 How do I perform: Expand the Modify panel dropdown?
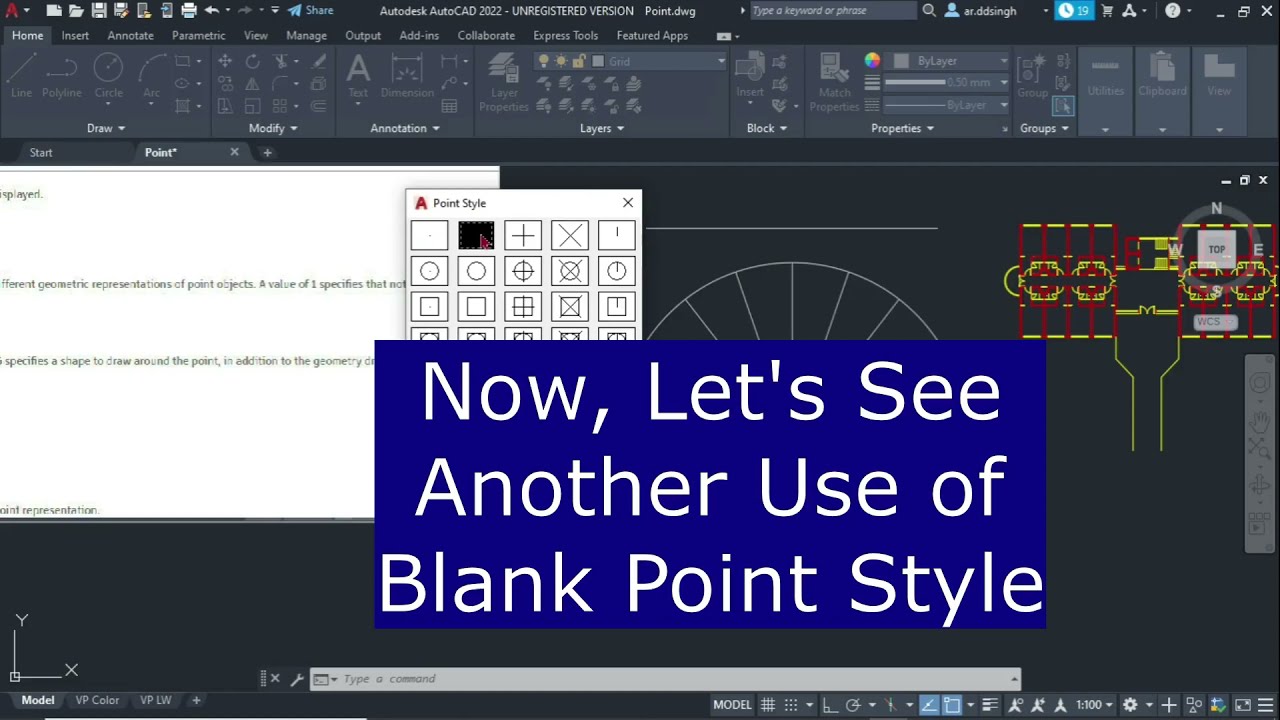tap(273, 128)
